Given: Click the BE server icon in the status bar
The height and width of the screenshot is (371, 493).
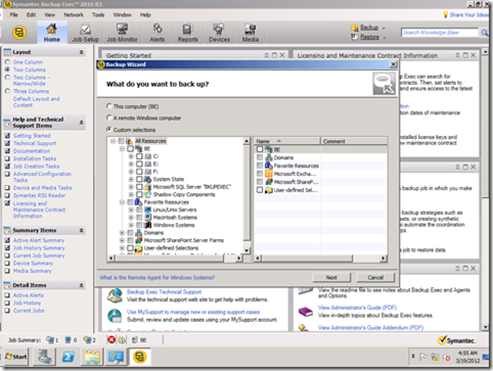Looking at the screenshot, I should coord(135,340).
